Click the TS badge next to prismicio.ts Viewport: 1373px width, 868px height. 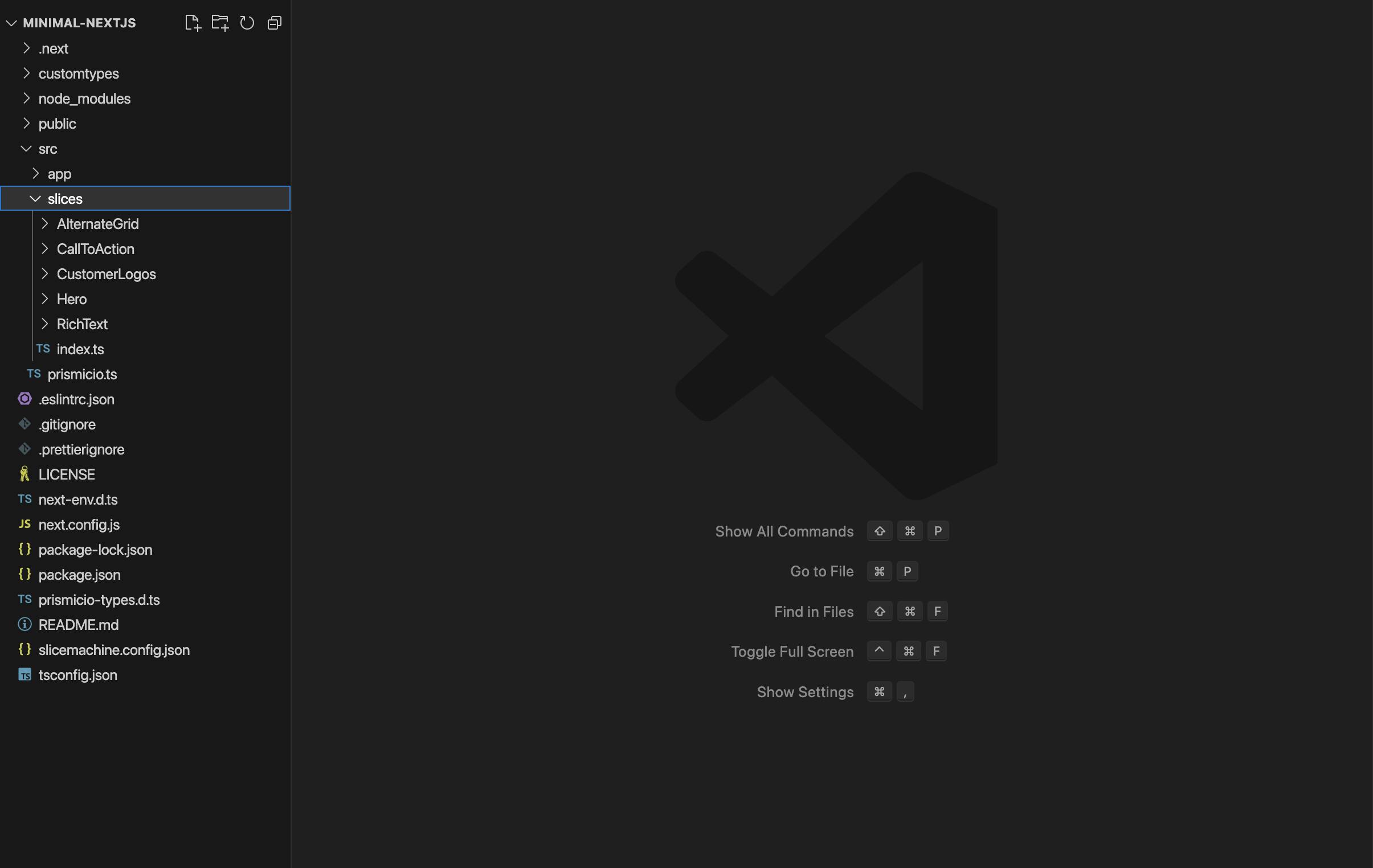34,374
